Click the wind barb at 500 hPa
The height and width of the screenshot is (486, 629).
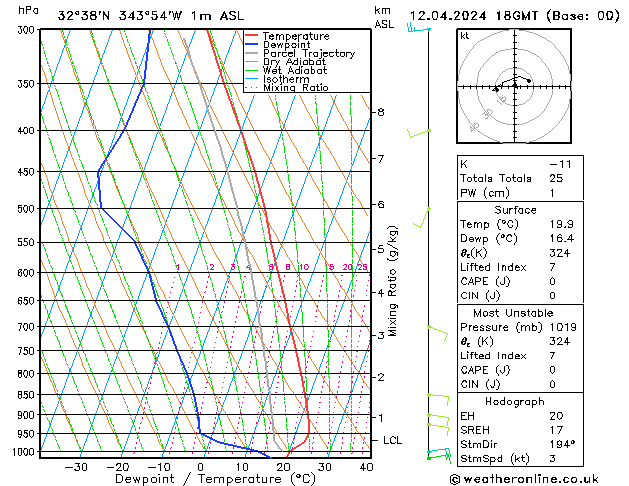[422, 218]
